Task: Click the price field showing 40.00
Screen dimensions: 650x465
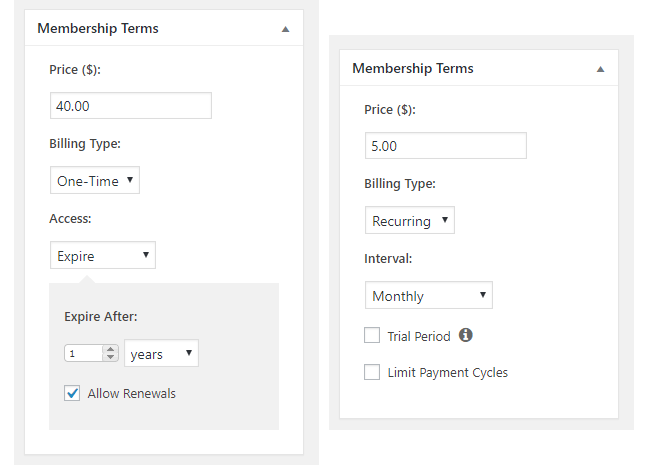Action: (131, 106)
